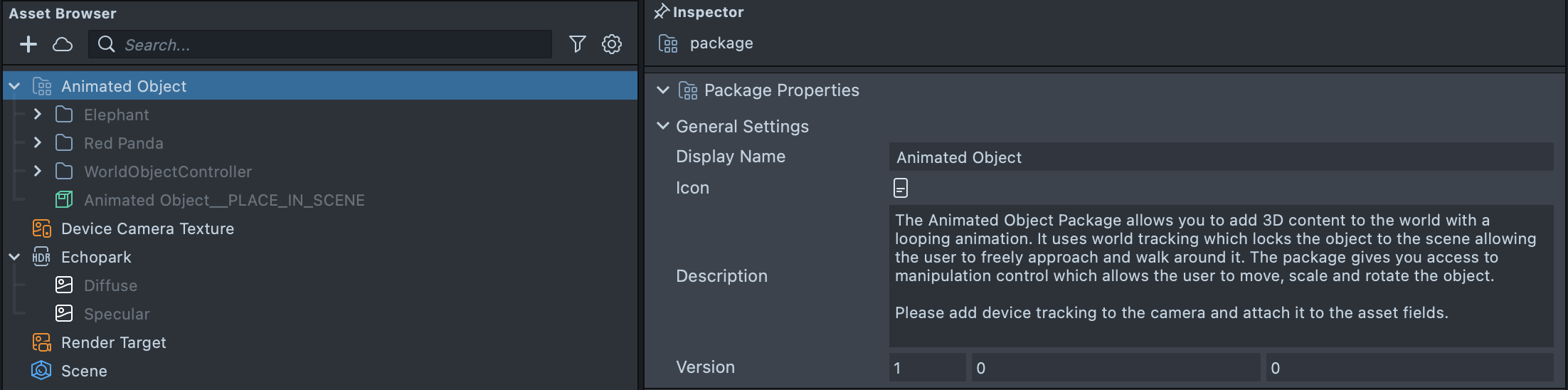Select the Animated Object__PLACE_IN_SCENE prefab

[223, 200]
